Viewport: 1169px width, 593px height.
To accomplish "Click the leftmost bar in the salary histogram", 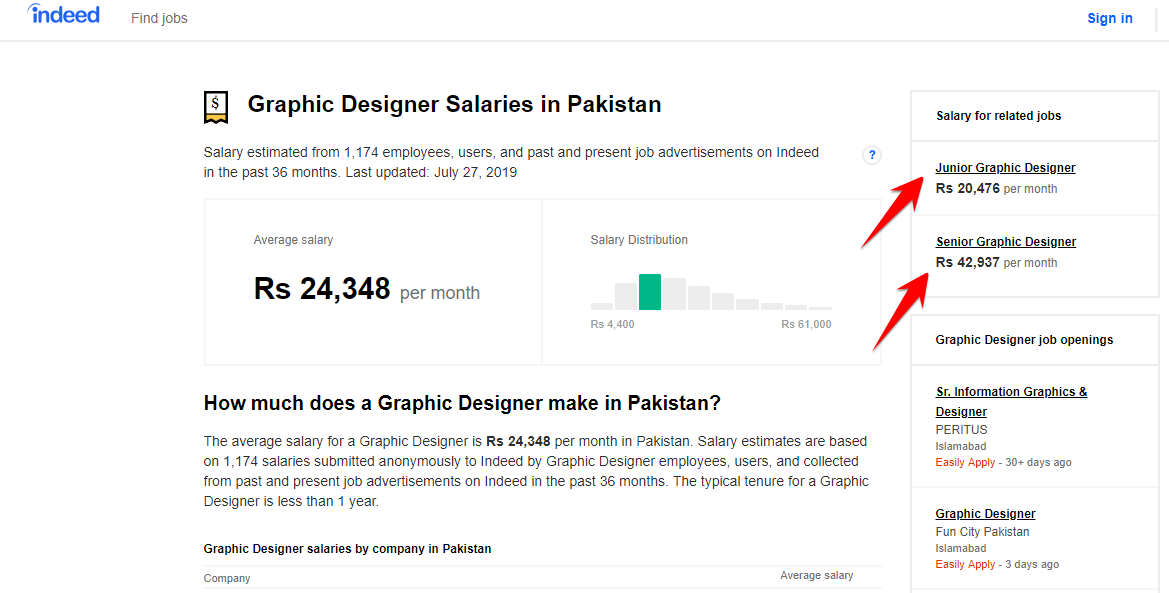I will 601,306.
